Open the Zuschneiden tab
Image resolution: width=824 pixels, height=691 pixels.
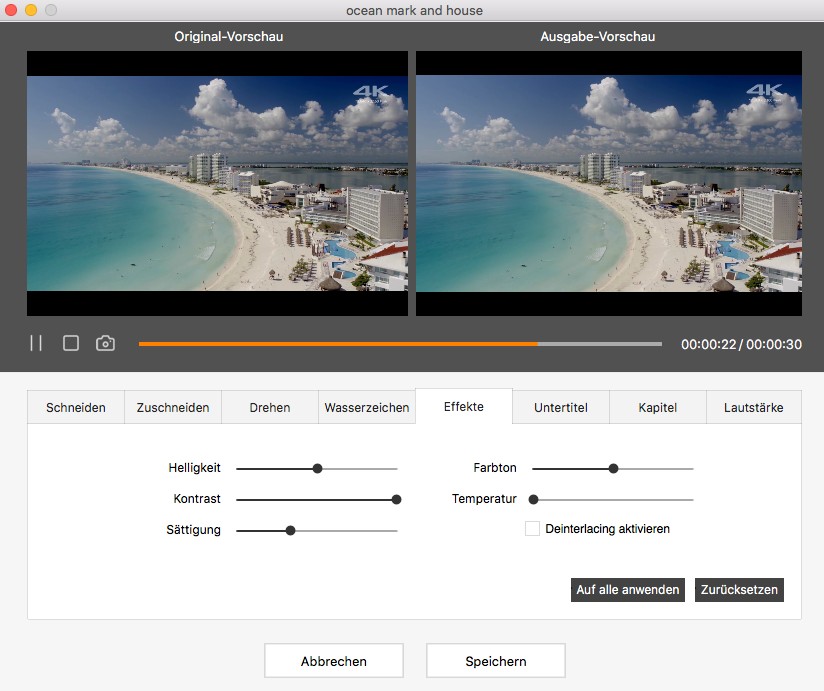173,407
